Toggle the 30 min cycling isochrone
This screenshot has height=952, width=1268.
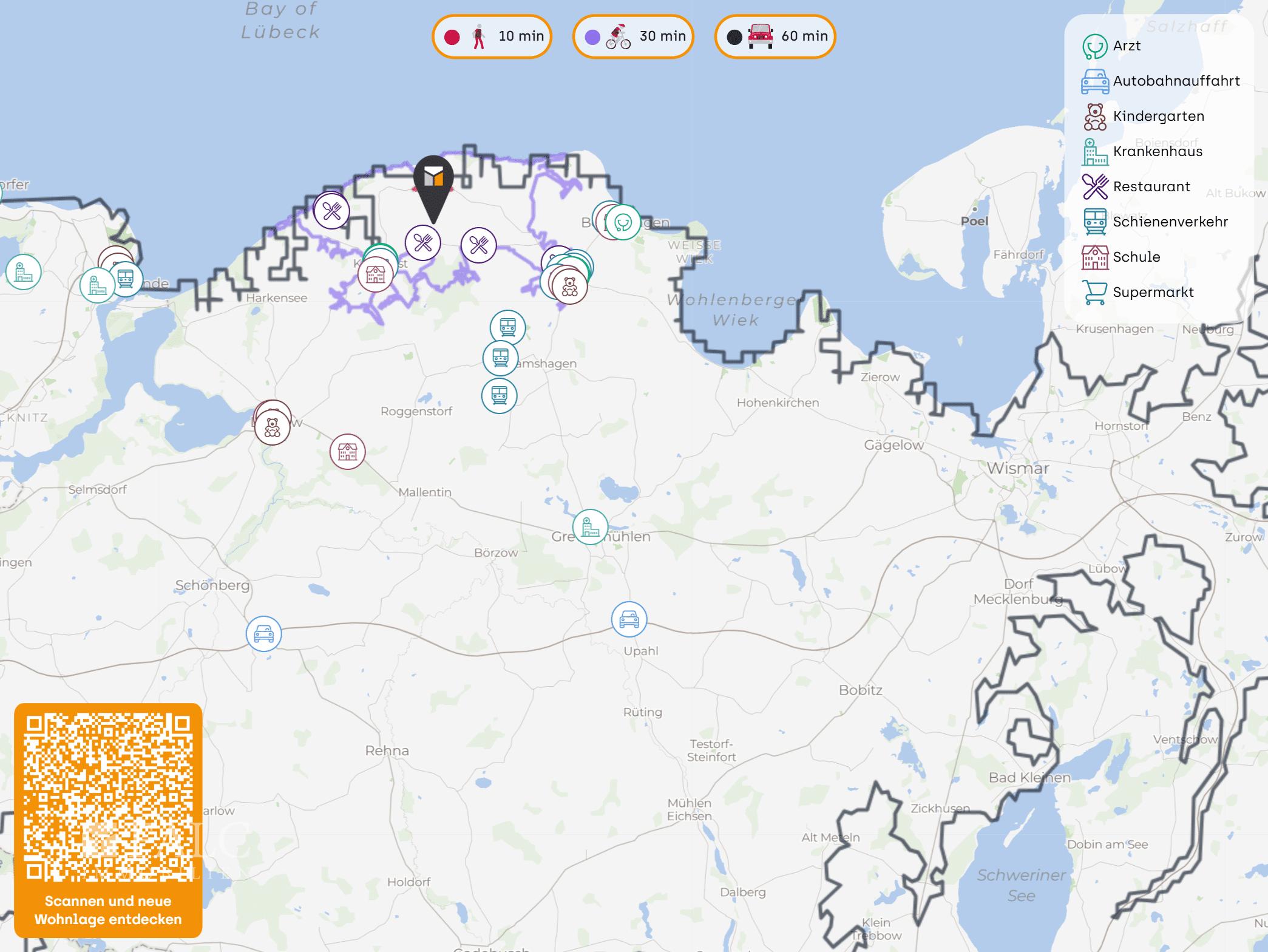tap(633, 36)
